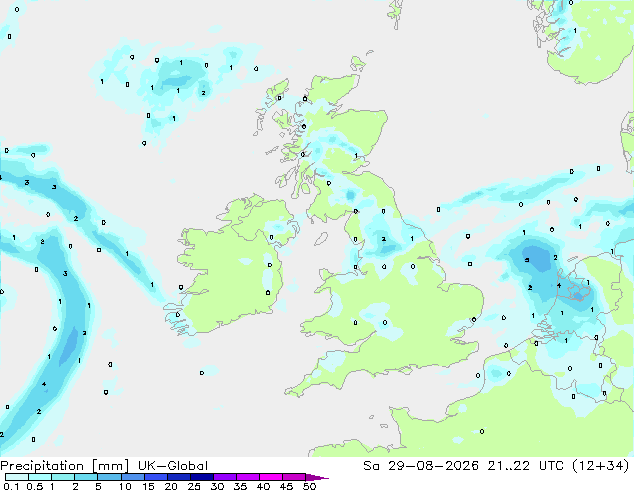Click the Precipitation [mm] title label
Screen dimensions: 634x490
click(x=65, y=466)
